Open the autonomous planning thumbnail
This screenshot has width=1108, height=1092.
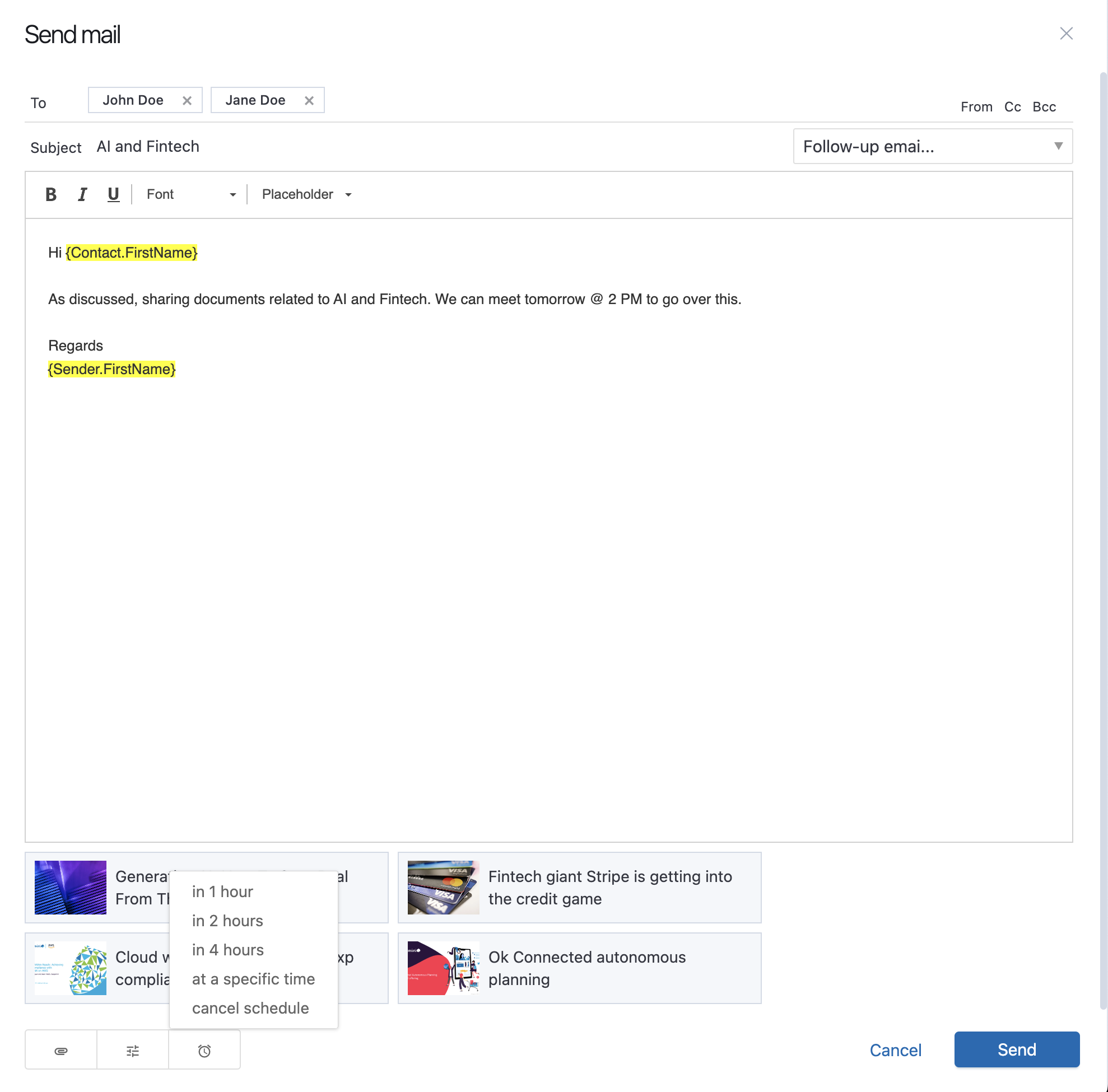[x=443, y=968]
